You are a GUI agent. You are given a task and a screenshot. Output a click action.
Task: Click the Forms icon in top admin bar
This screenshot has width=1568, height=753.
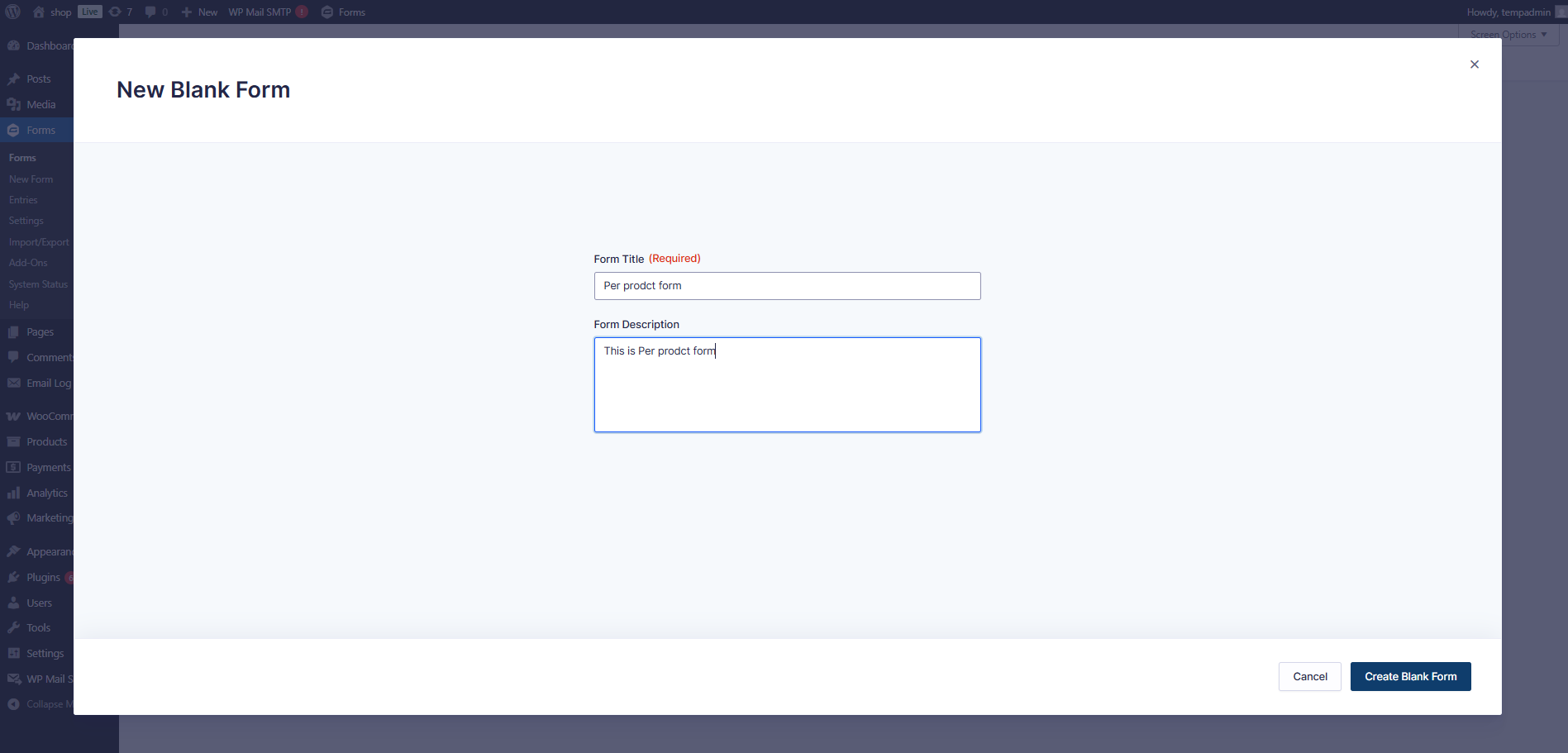pyautogui.click(x=327, y=12)
